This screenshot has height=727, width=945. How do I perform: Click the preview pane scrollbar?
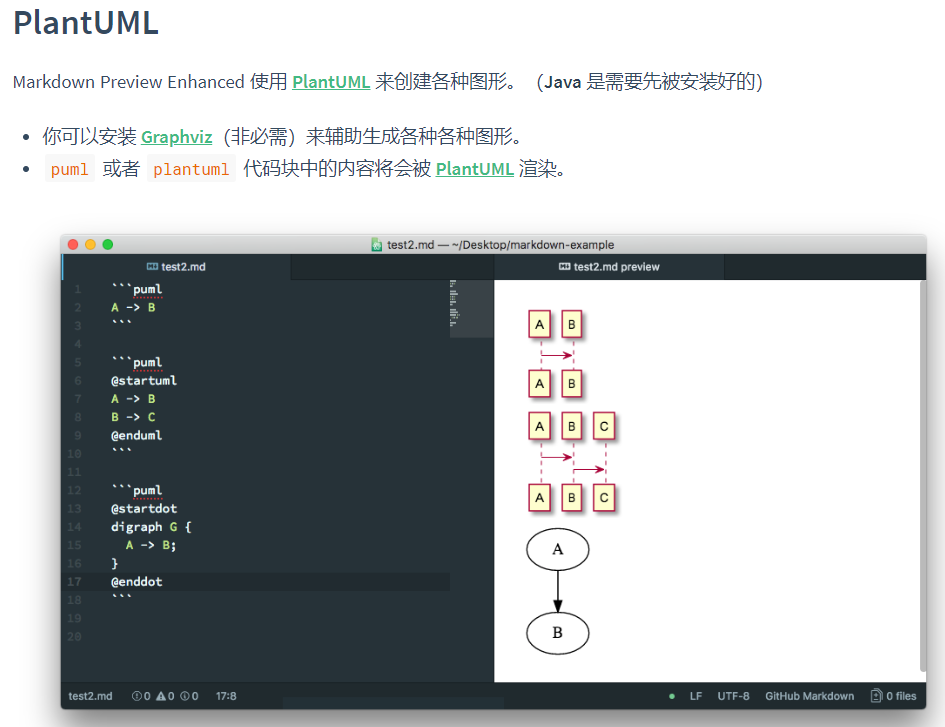[x=923, y=476]
